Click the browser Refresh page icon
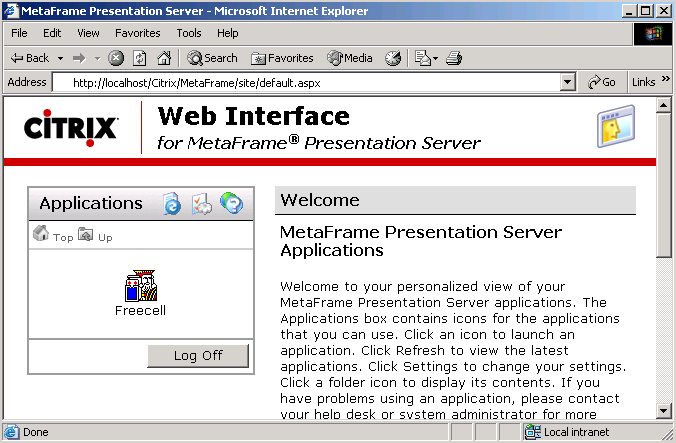 click(140, 58)
